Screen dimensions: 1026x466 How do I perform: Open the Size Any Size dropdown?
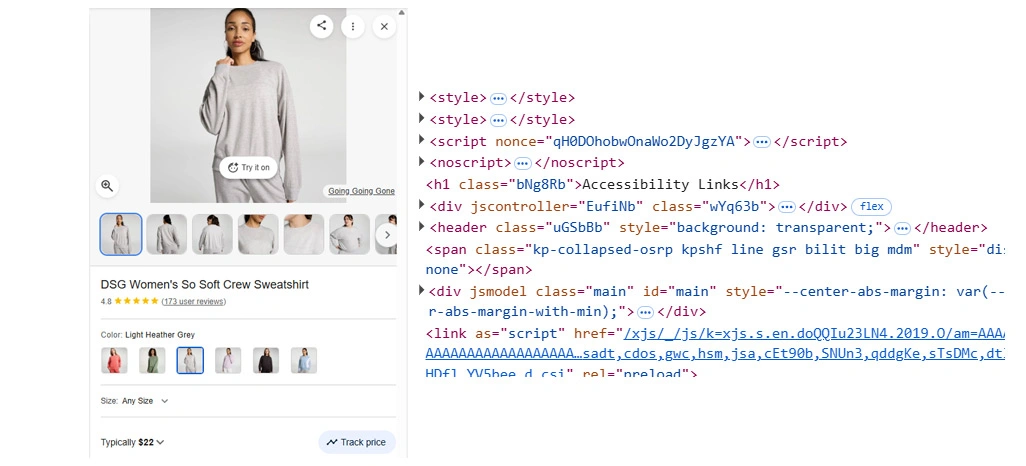click(x=135, y=401)
